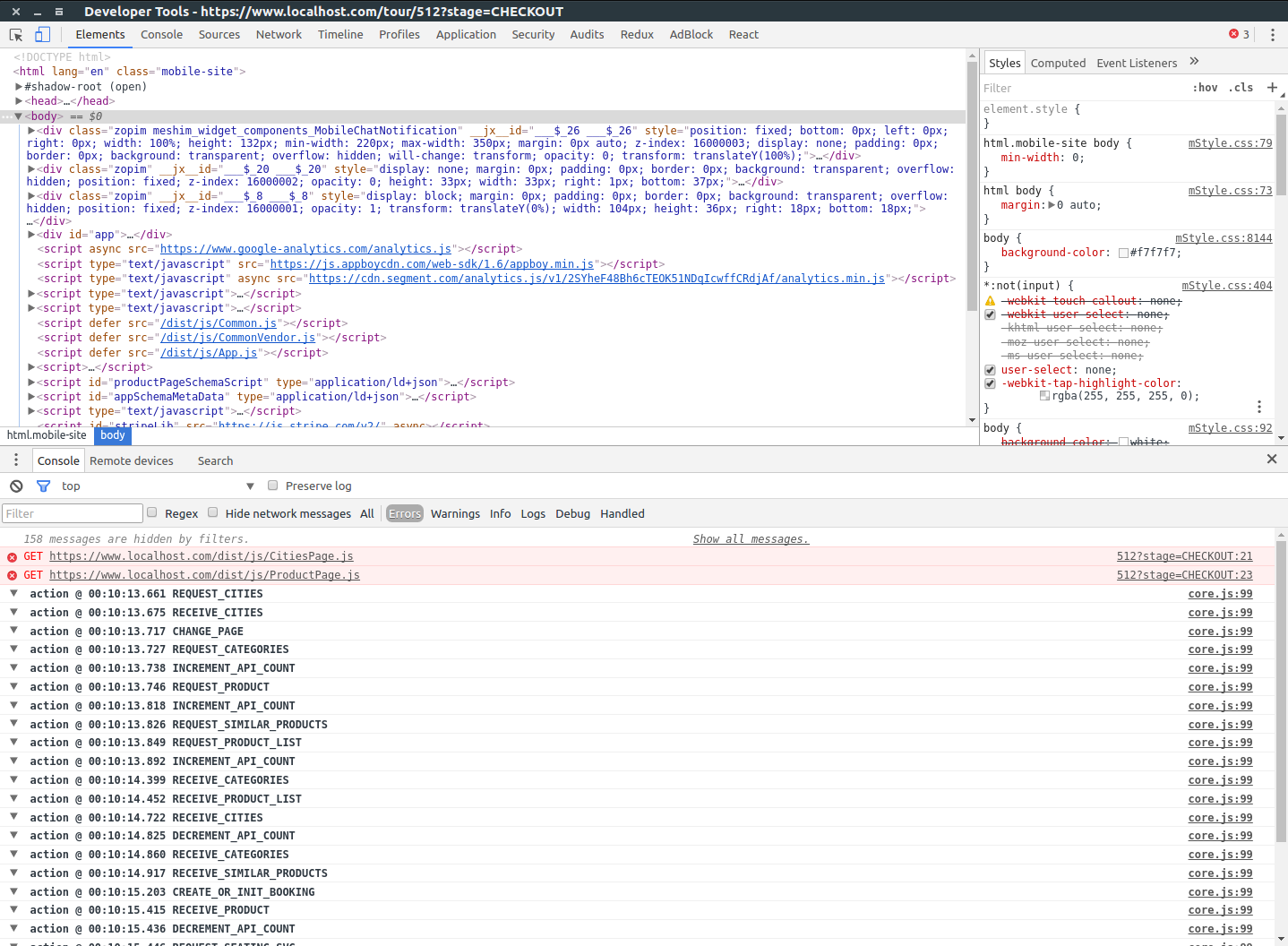1288x946 pixels.
Task: Expand the div id="app" node
Action: pyautogui.click(x=32, y=235)
